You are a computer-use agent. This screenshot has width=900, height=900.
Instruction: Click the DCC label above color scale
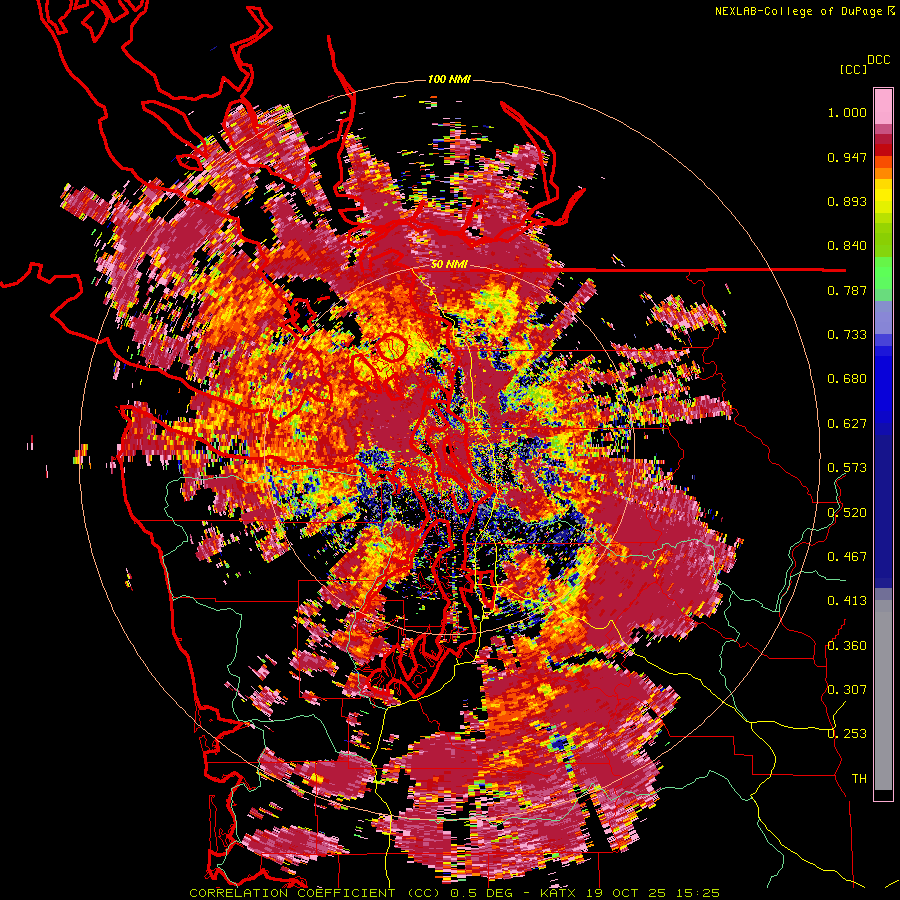tap(878, 60)
